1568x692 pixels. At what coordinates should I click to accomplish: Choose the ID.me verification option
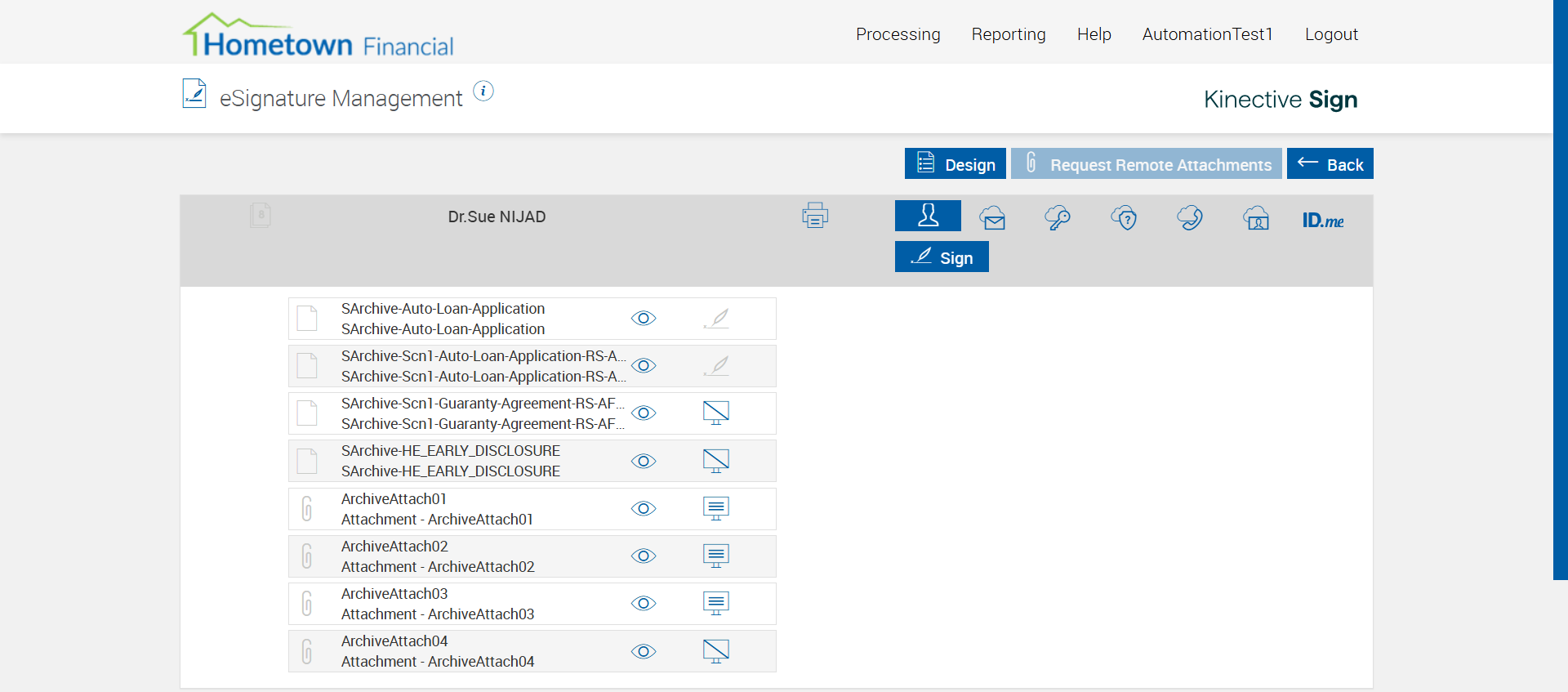(x=1323, y=220)
